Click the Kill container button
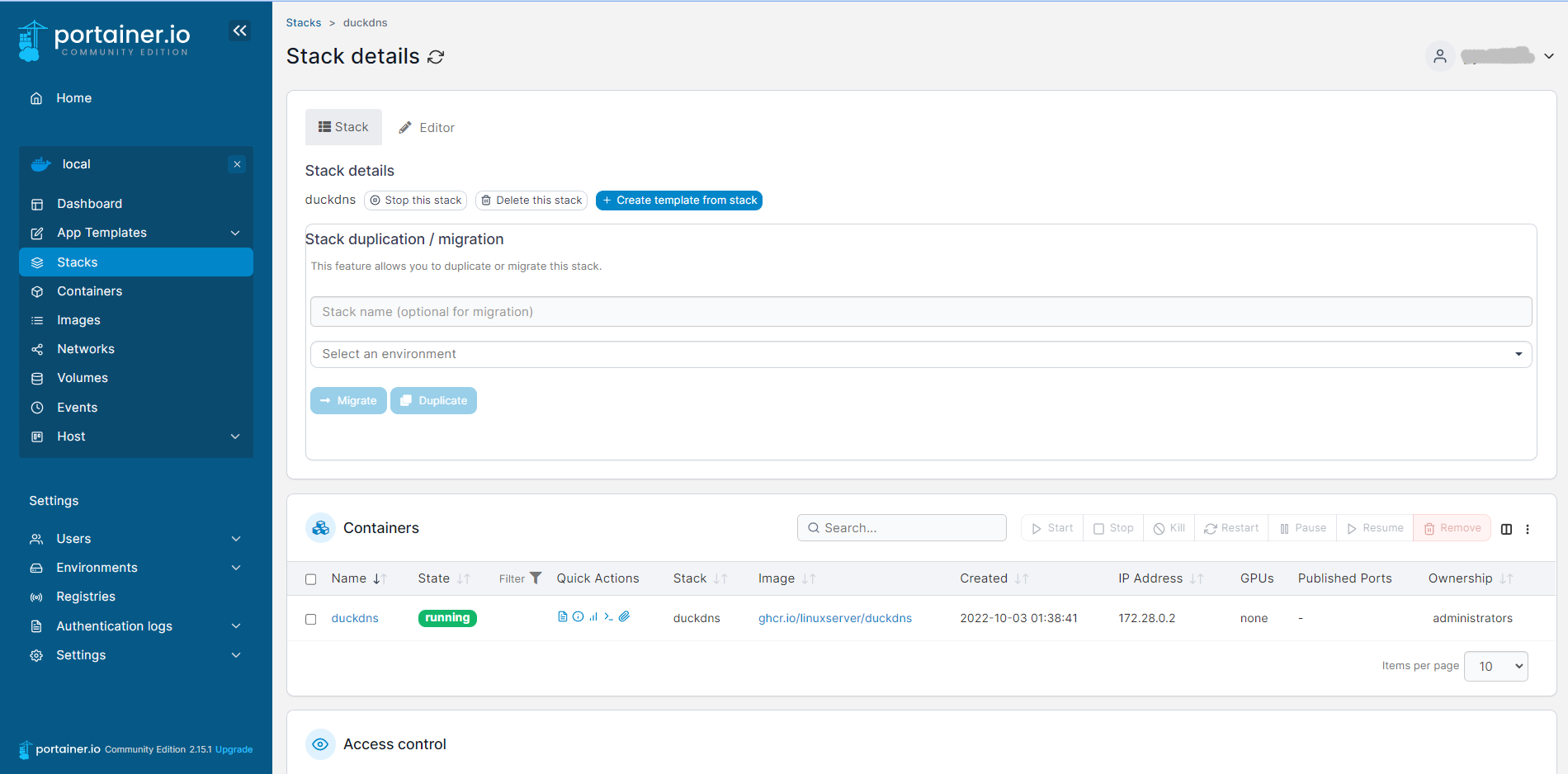The height and width of the screenshot is (774, 1568). (x=1169, y=528)
